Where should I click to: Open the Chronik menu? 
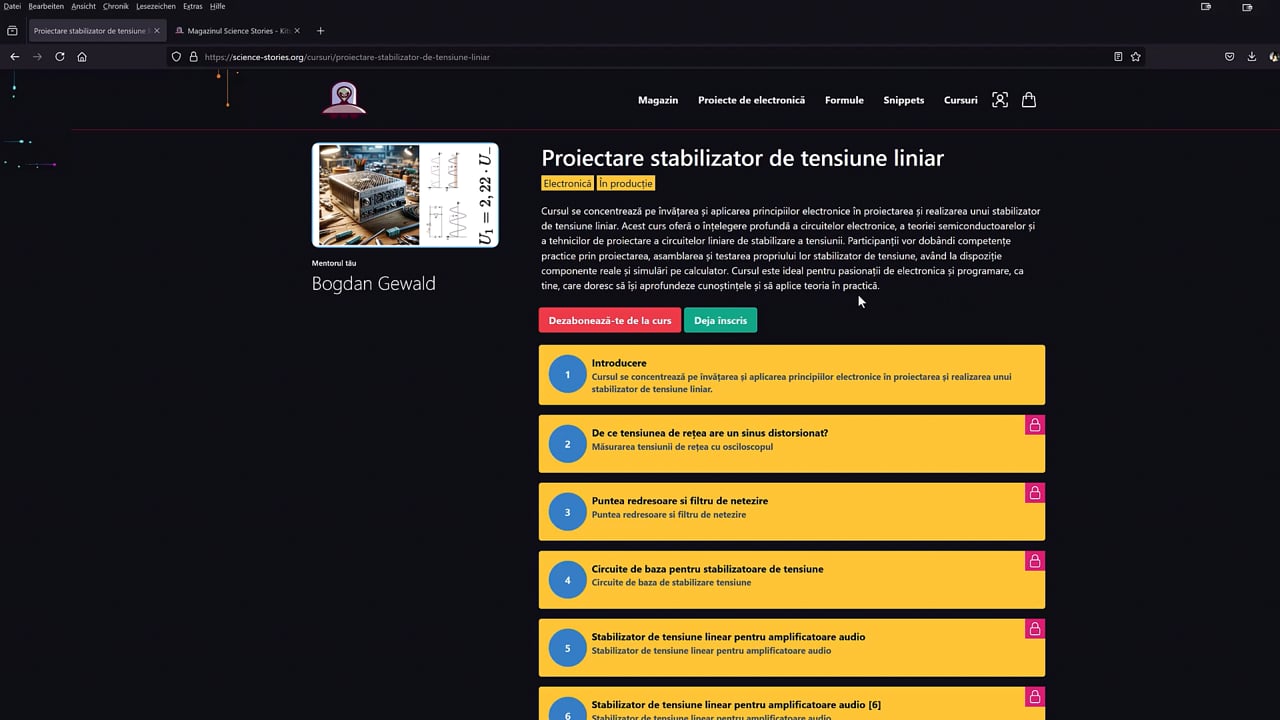(x=116, y=6)
